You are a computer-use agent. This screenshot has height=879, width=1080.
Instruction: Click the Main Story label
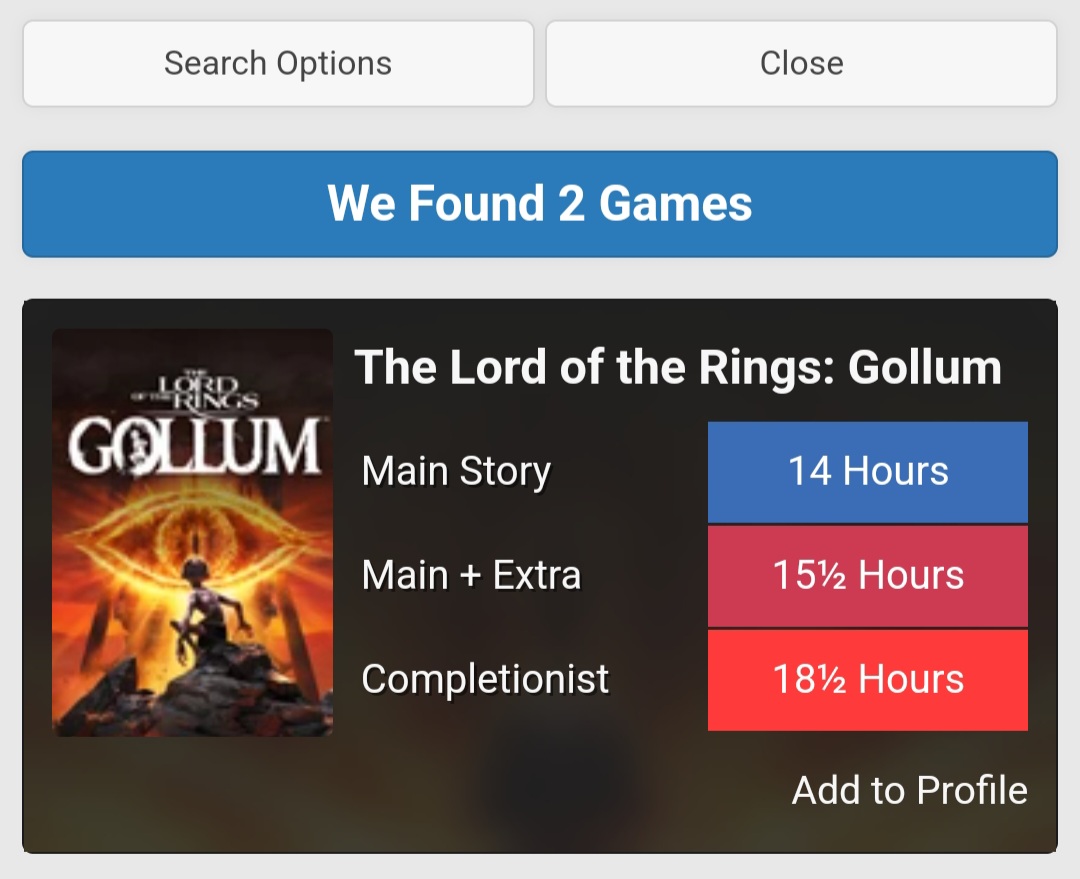click(456, 471)
